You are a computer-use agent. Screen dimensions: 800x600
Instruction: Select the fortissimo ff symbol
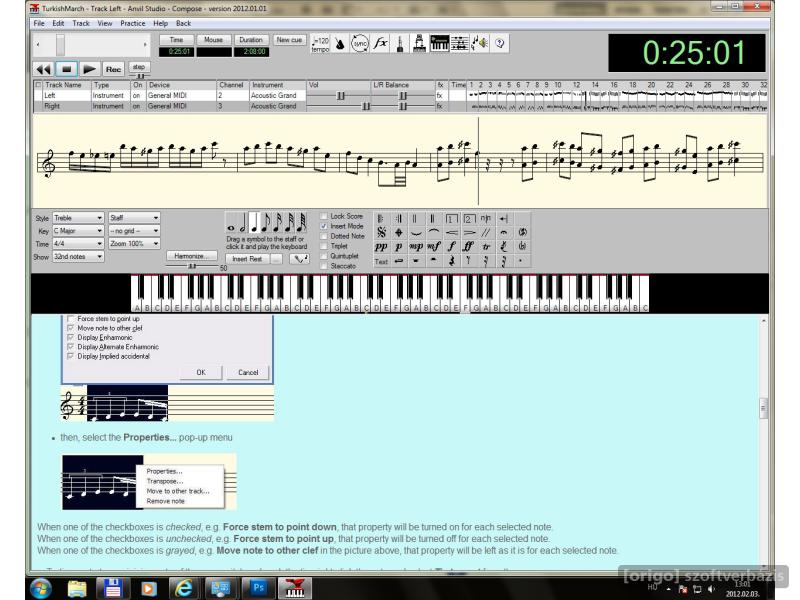click(x=468, y=246)
